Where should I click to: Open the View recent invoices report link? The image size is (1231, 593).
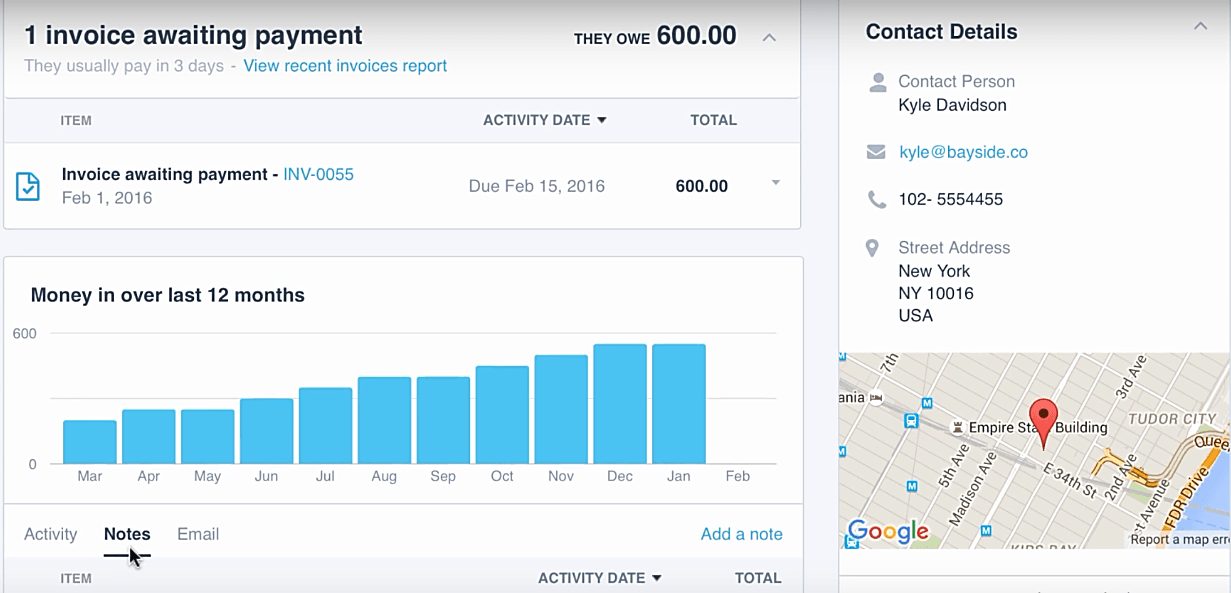[345, 66]
